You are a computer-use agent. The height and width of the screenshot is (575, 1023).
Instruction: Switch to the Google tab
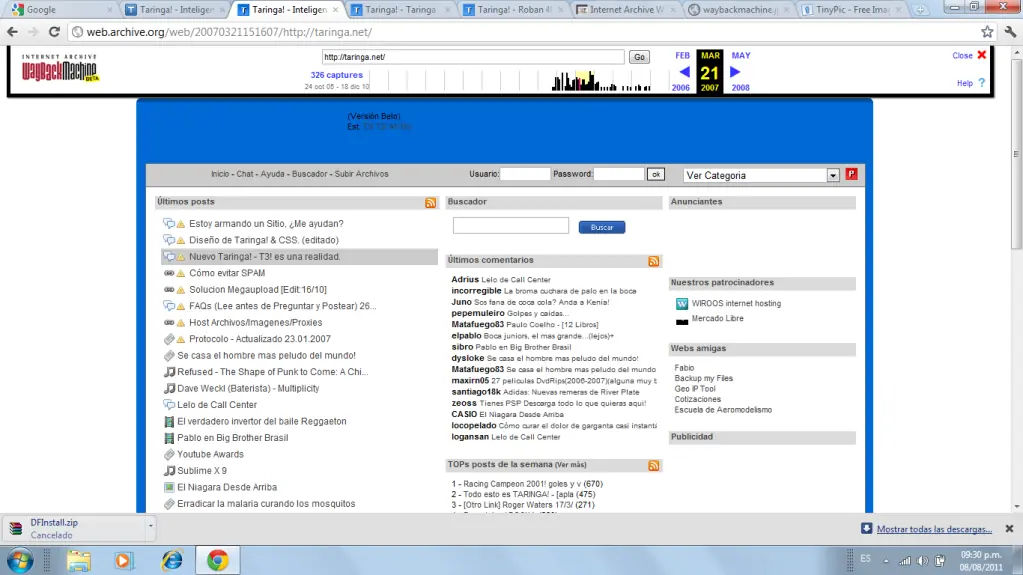[x=61, y=10]
